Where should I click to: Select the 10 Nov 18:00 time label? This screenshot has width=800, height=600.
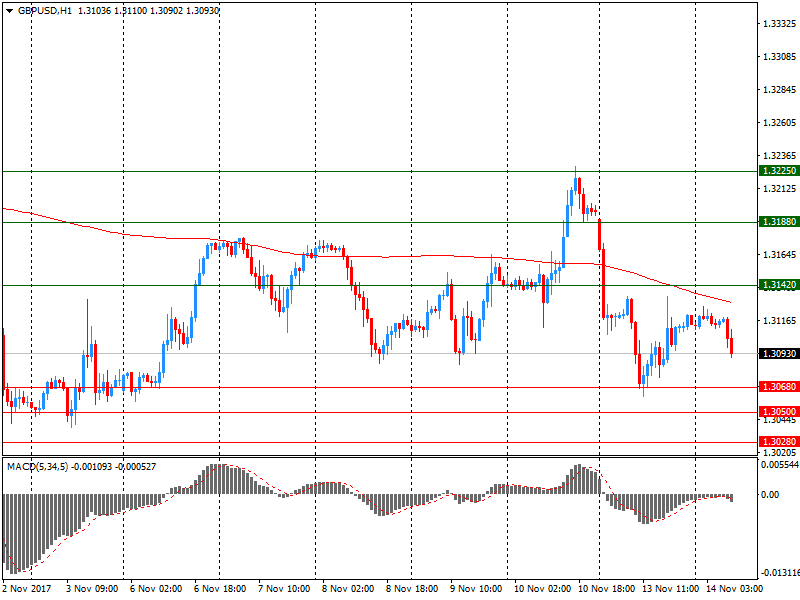click(x=606, y=589)
